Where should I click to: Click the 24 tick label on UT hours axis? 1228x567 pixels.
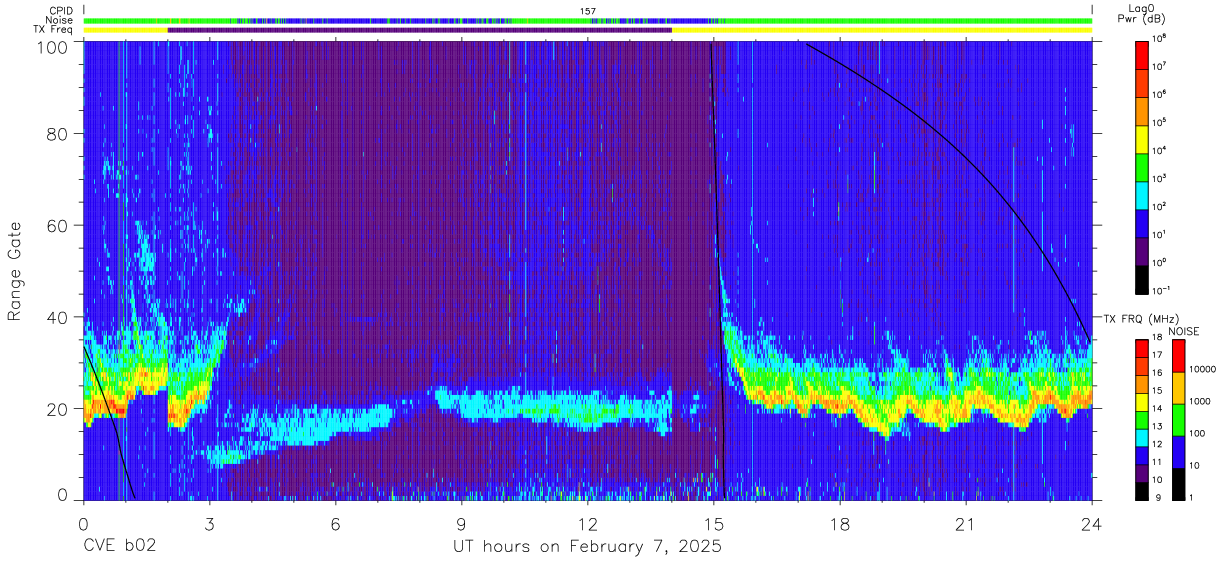pyautogui.click(x=1092, y=524)
